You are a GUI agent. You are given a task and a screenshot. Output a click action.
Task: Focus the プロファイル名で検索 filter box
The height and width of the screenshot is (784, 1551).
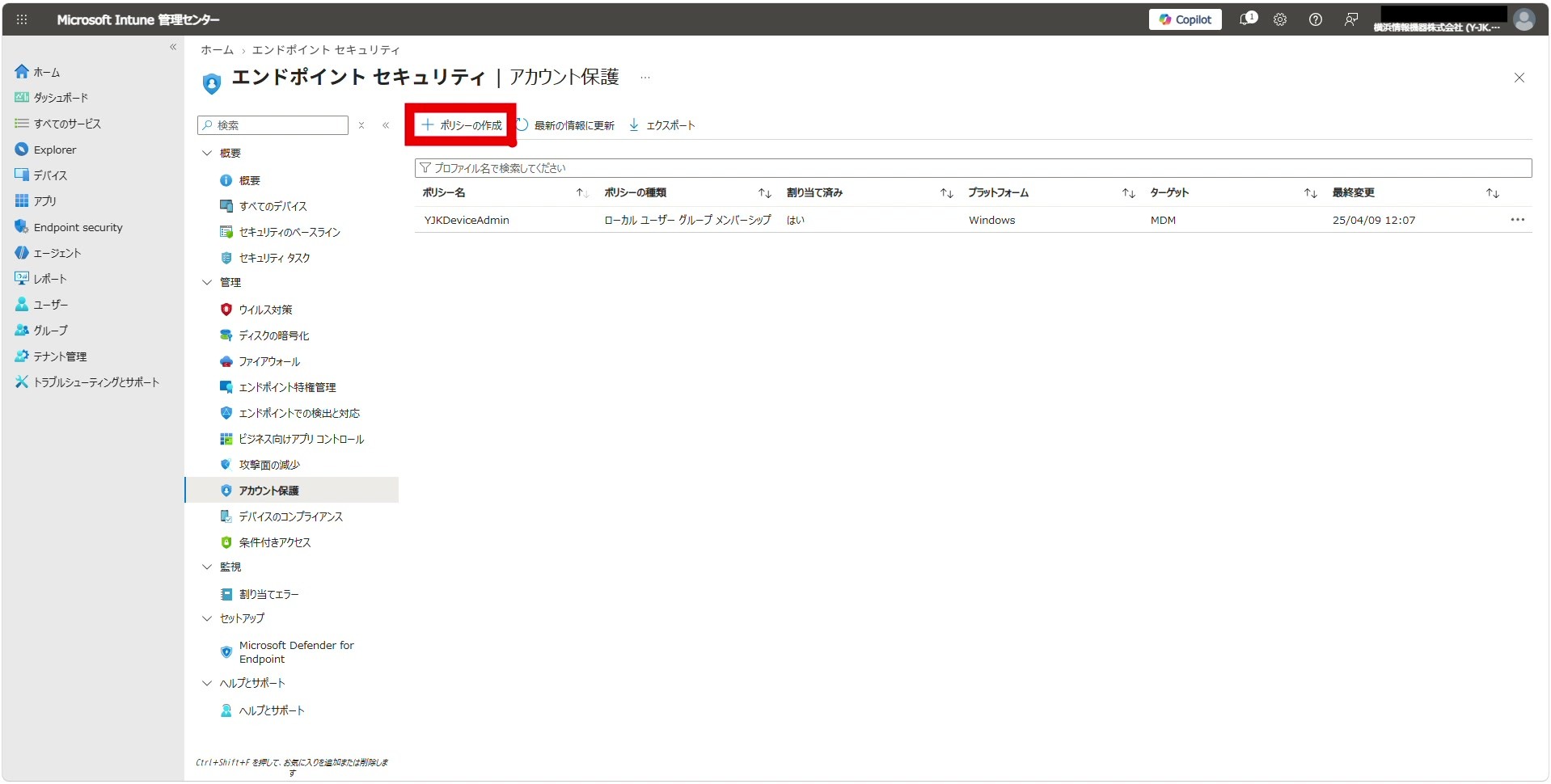pyautogui.click(x=973, y=168)
